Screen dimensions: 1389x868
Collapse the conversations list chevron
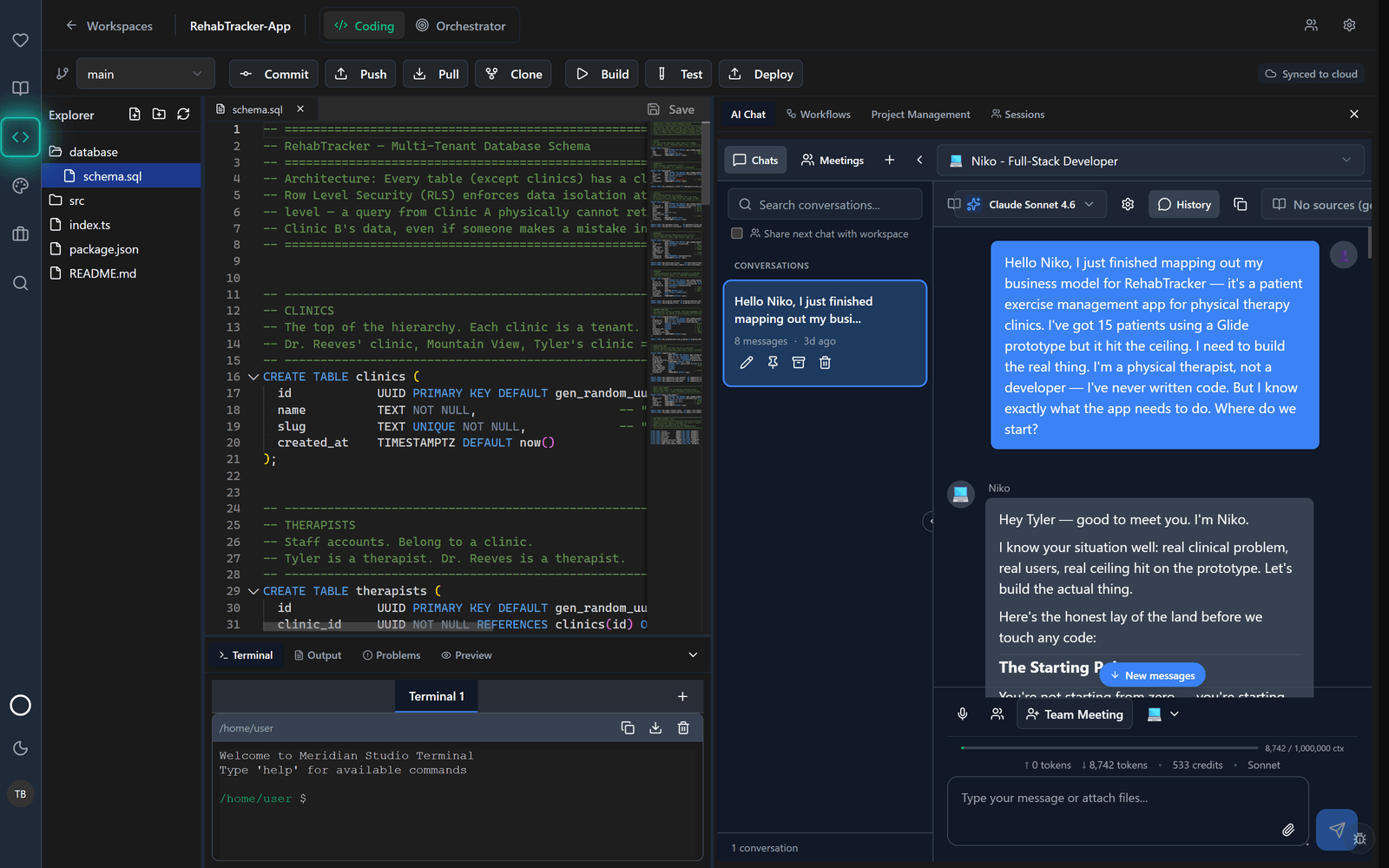coord(919,160)
